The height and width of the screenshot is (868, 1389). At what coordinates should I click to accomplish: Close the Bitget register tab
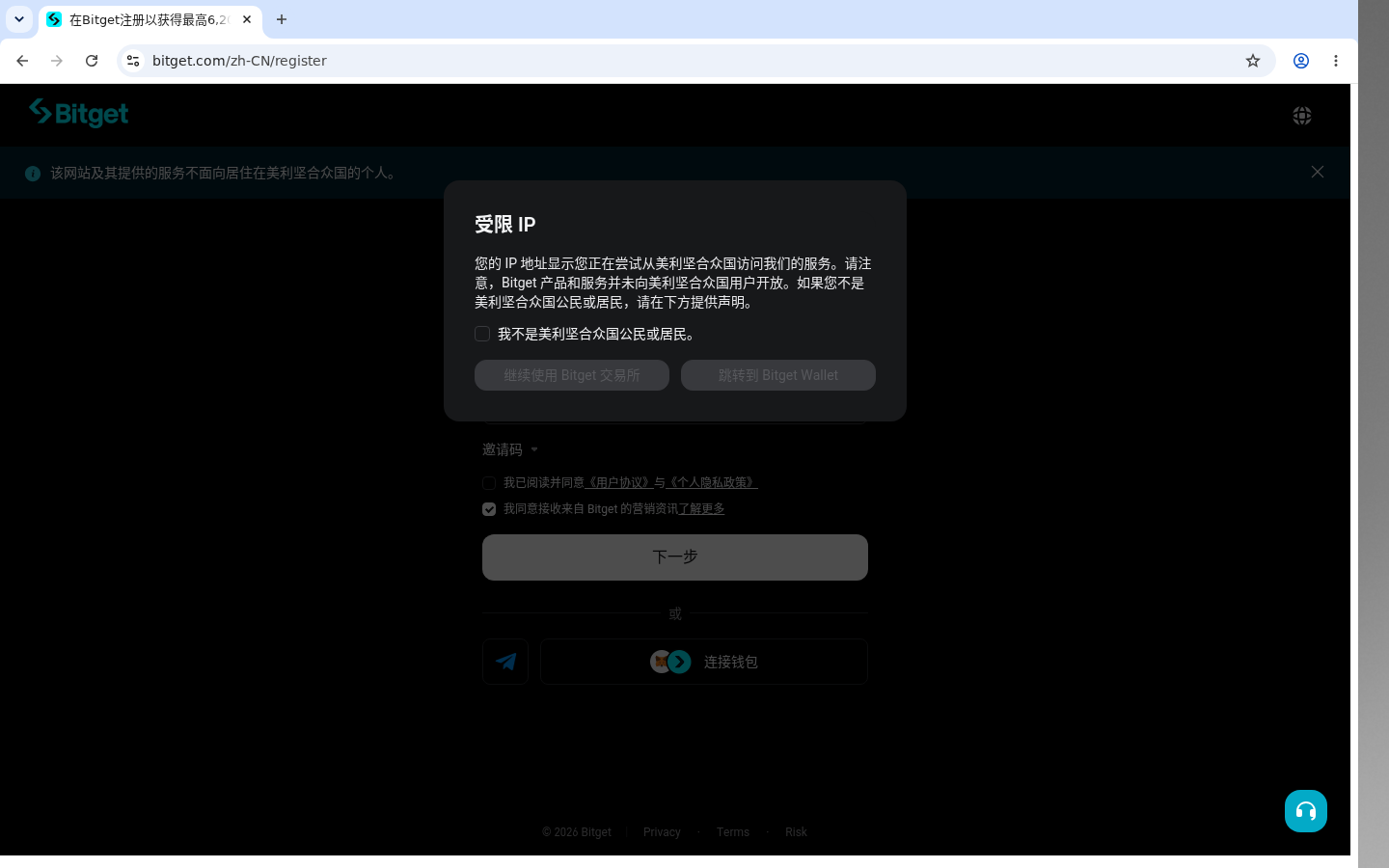point(247,19)
